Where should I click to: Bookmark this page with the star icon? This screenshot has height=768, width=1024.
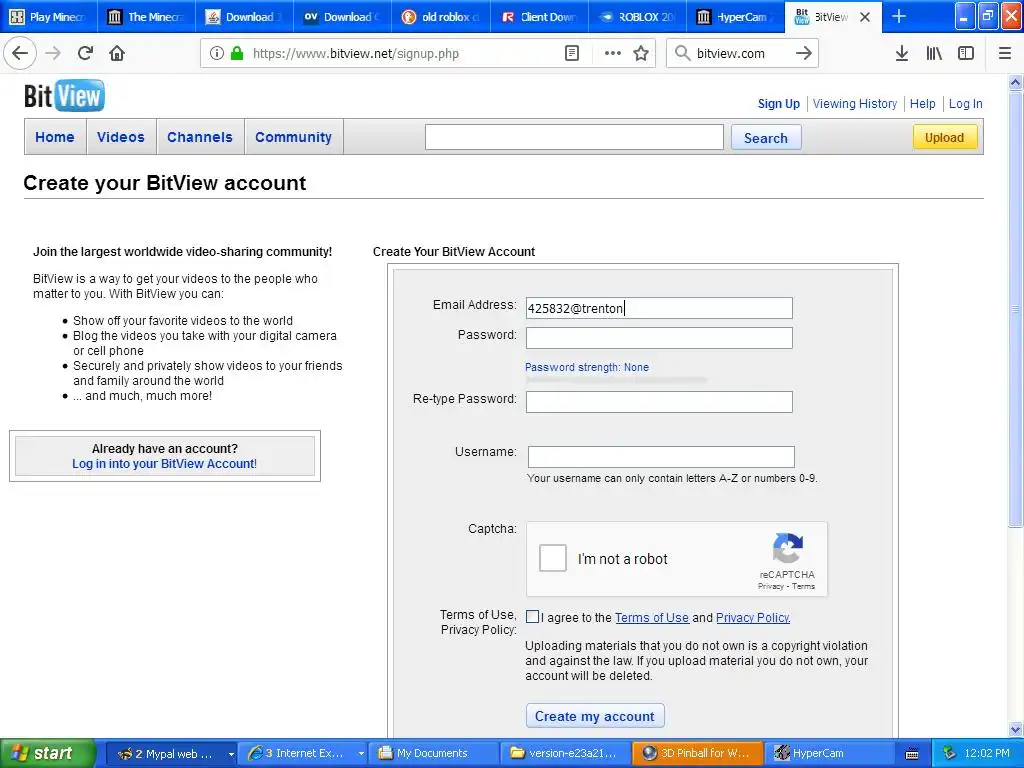tap(641, 54)
